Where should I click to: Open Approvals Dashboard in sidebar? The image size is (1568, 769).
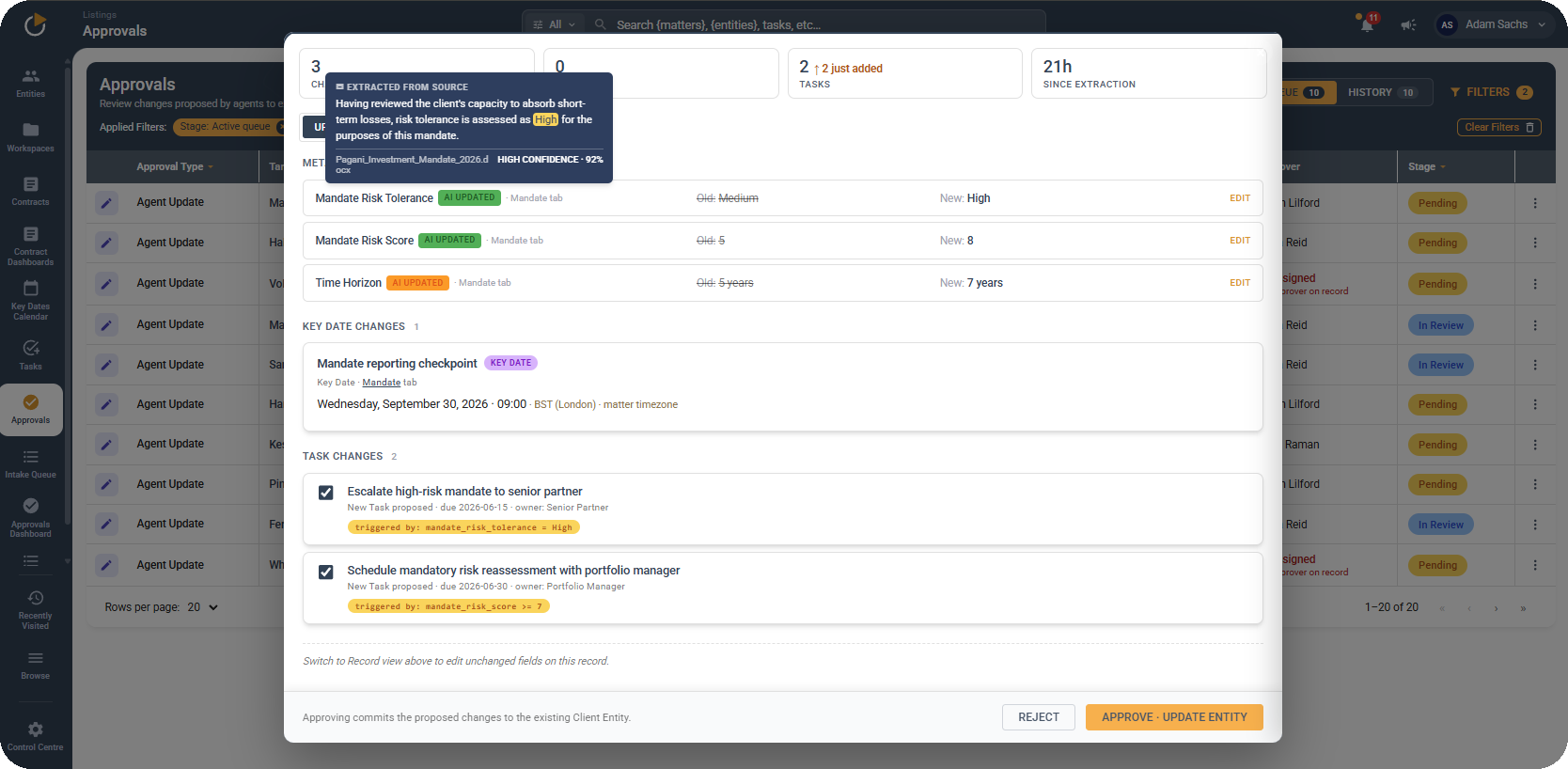31,518
